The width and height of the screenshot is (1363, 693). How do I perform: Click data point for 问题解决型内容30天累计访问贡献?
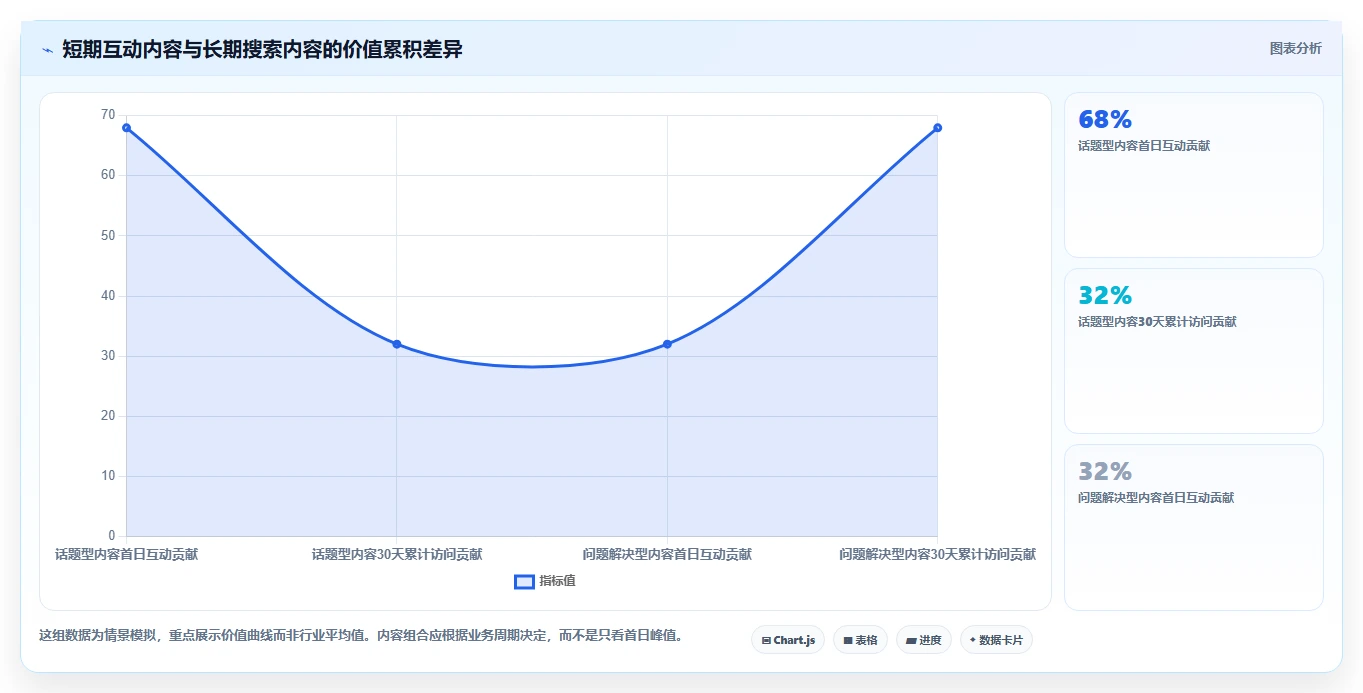[x=937, y=128]
